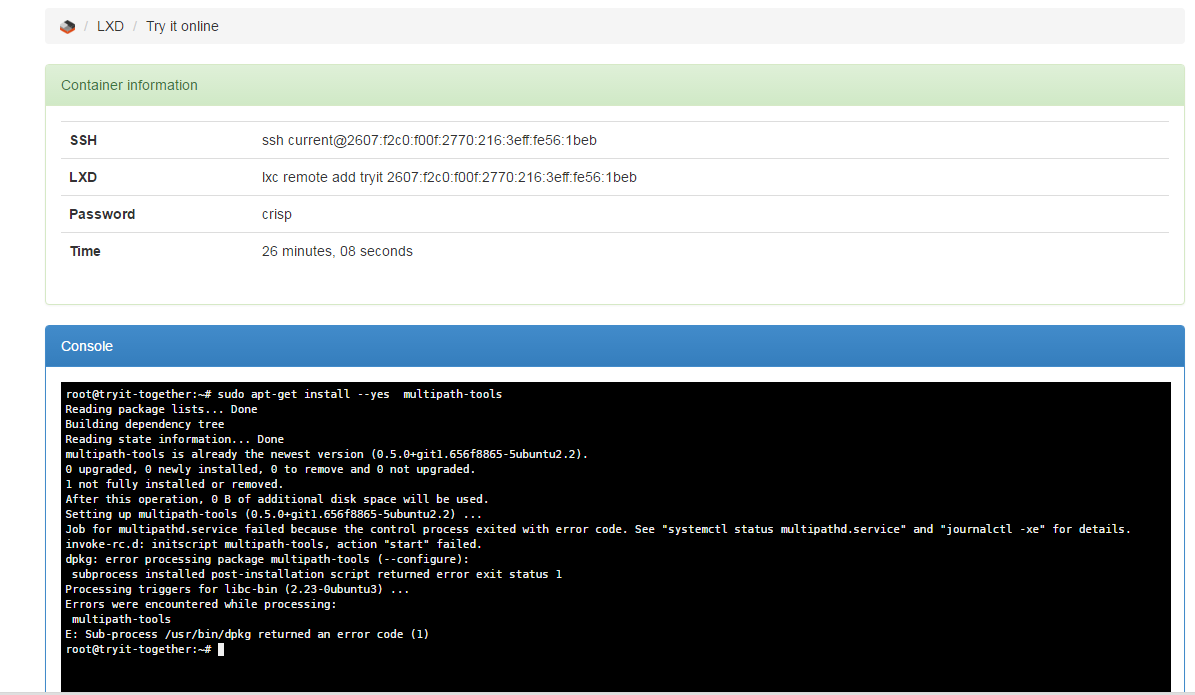Click the 'After this operation, 0 B' line
This screenshot has height=695, width=1195.
[x=277, y=499]
